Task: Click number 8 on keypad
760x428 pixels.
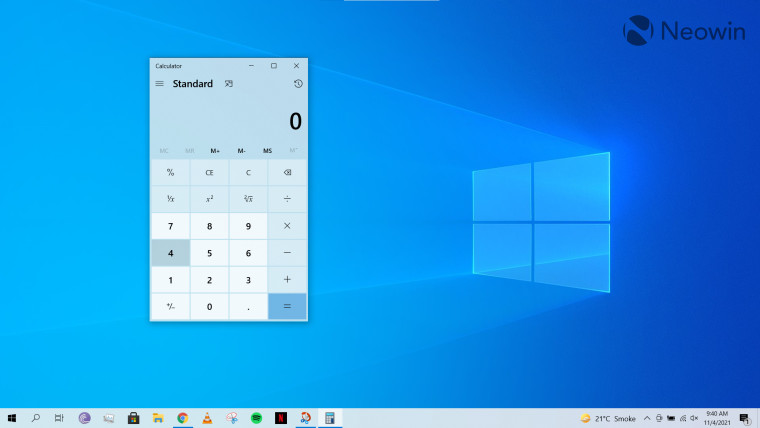Action: [209, 226]
